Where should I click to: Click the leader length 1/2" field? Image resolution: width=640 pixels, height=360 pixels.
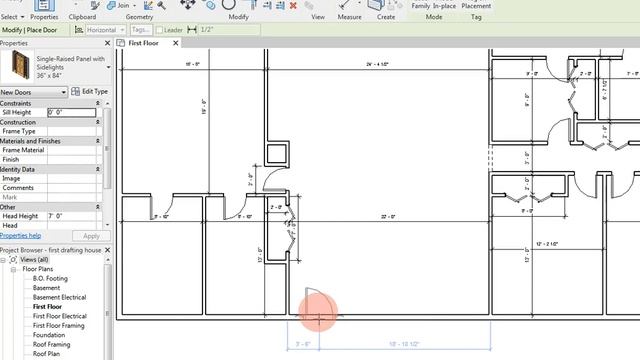click(x=229, y=30)
